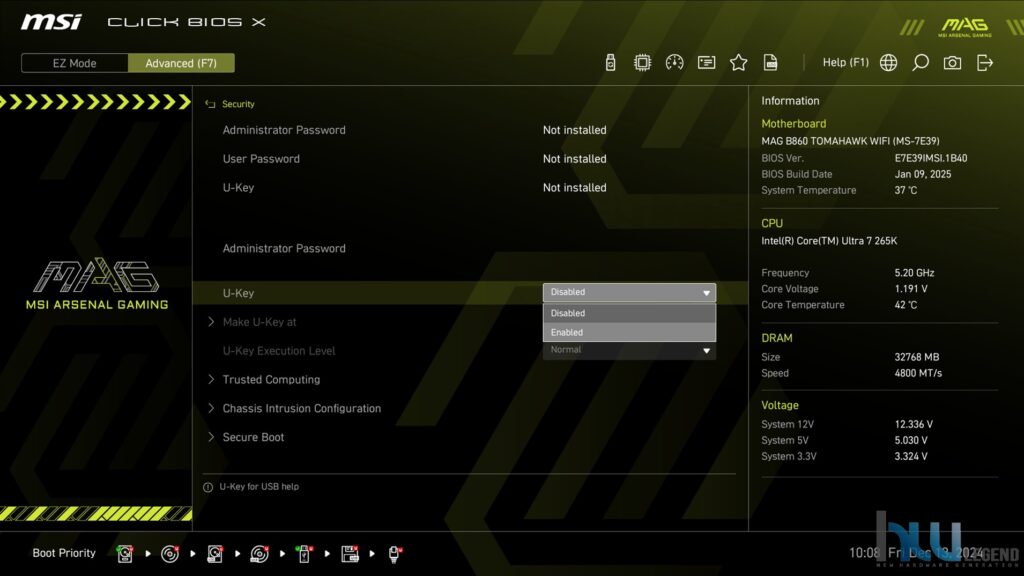This screenshot has width=1024, height=576.
Task: Click System 5V 5.030 V reading
Action: point(911,441)
